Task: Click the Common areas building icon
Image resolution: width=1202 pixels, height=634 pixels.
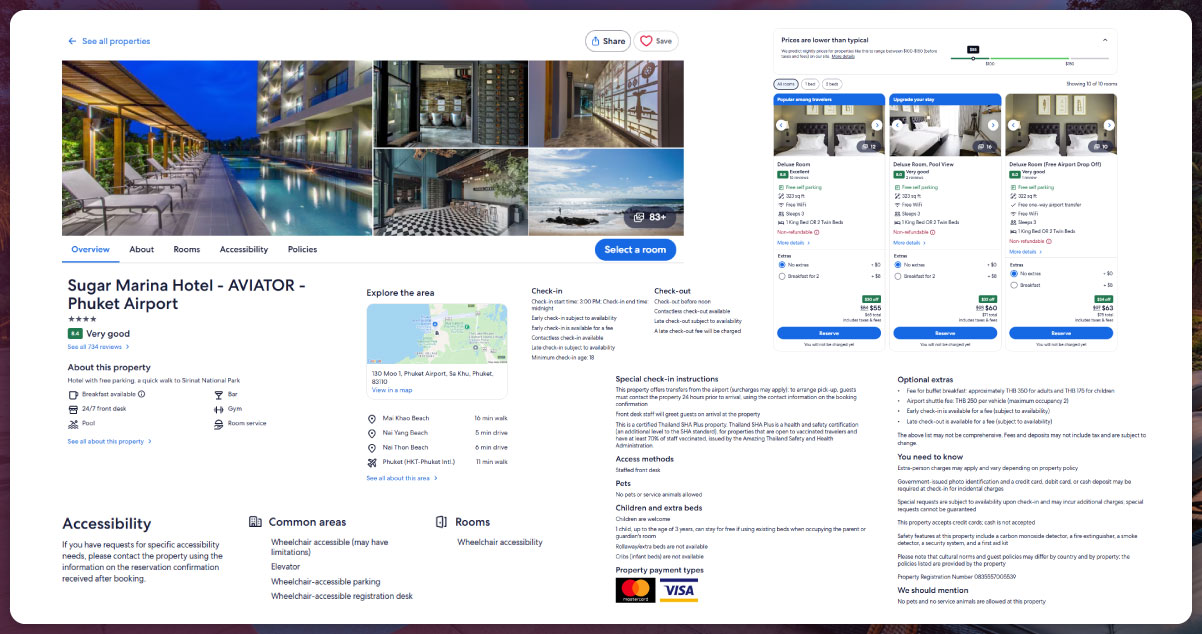Action: [x=255, y=521]
